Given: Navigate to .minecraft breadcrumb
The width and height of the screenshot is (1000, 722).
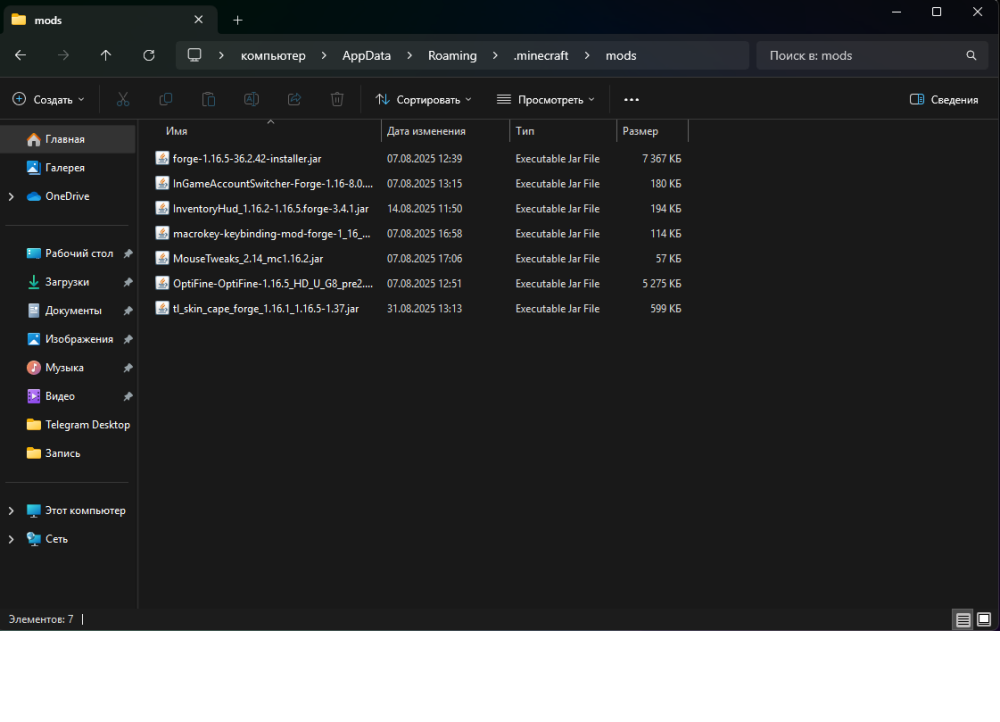Looking at the screenshot, I should click(541, 55).
